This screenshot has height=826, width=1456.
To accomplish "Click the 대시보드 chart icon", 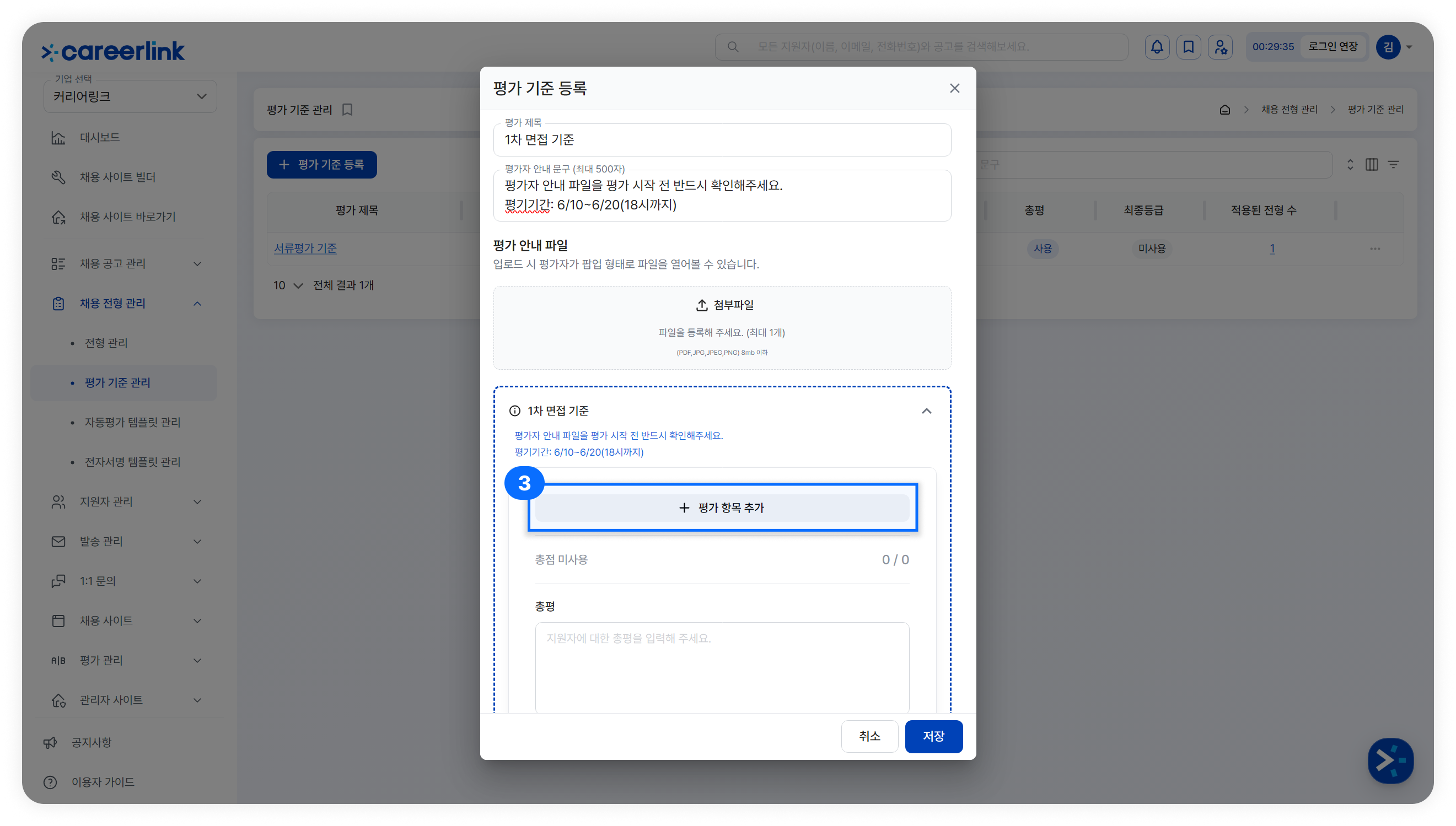I will point(58,138).
